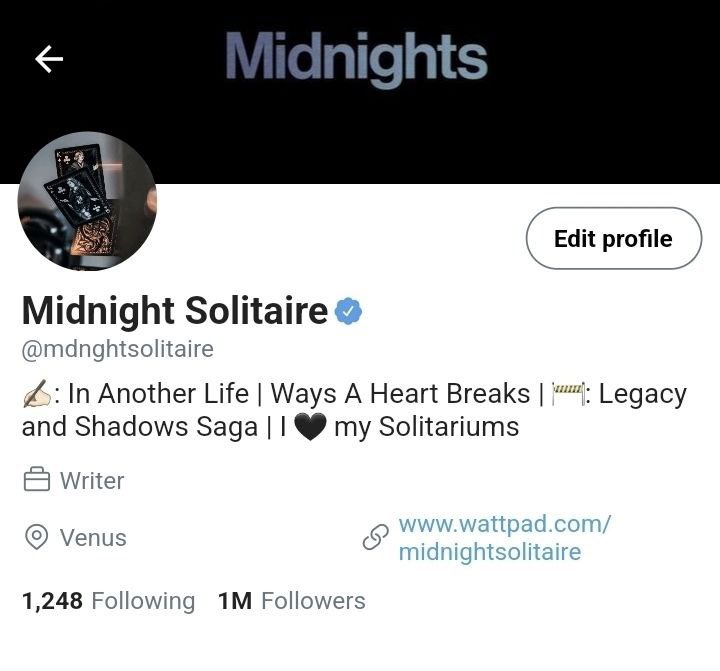Click the Midnight Solitaire display name
This screenshot has width=720, height=671.
coord(174,310)
